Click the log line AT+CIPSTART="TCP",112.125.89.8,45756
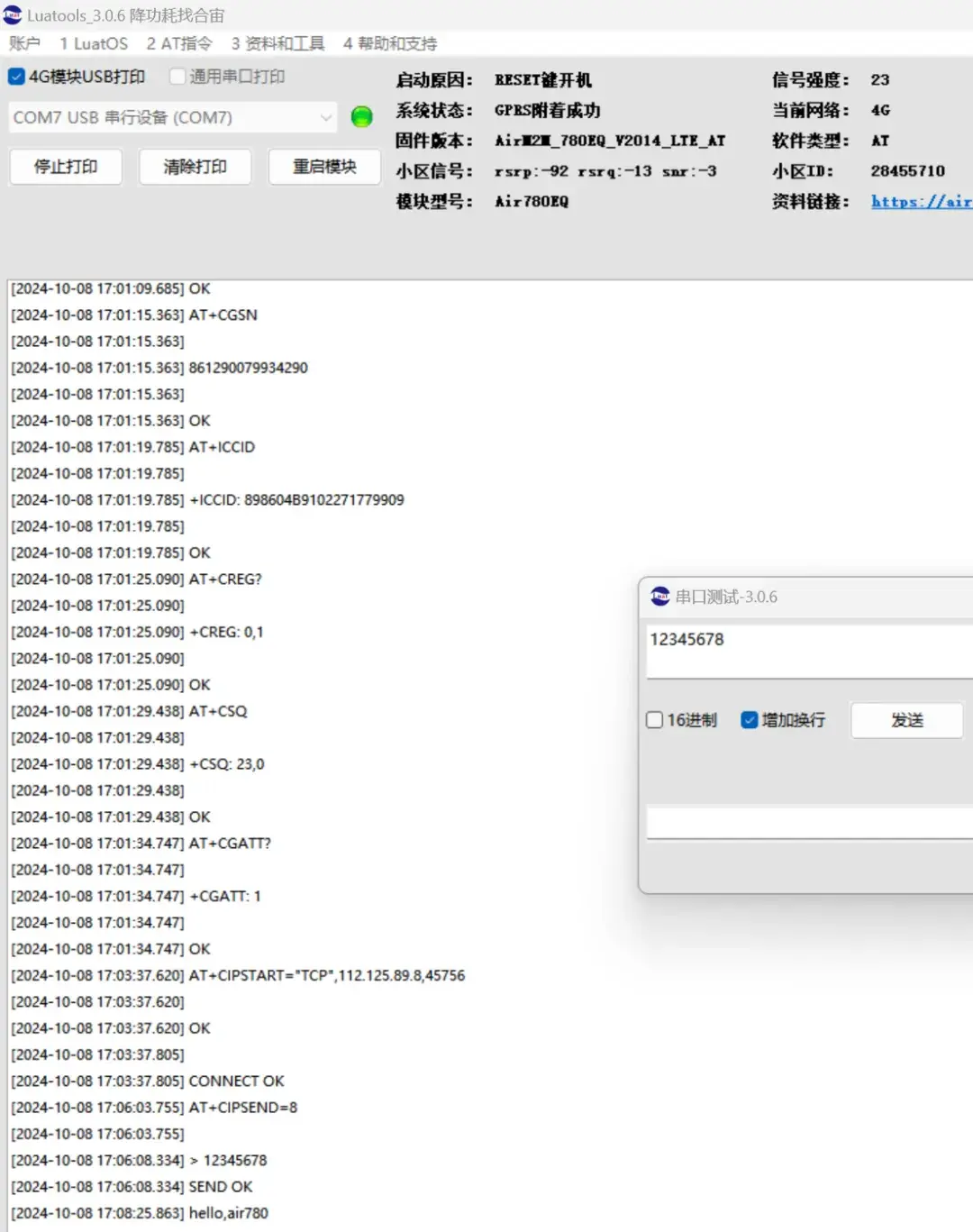Image resolution: width=973 pixels, height=1232 pixels. tap(327, 975)
